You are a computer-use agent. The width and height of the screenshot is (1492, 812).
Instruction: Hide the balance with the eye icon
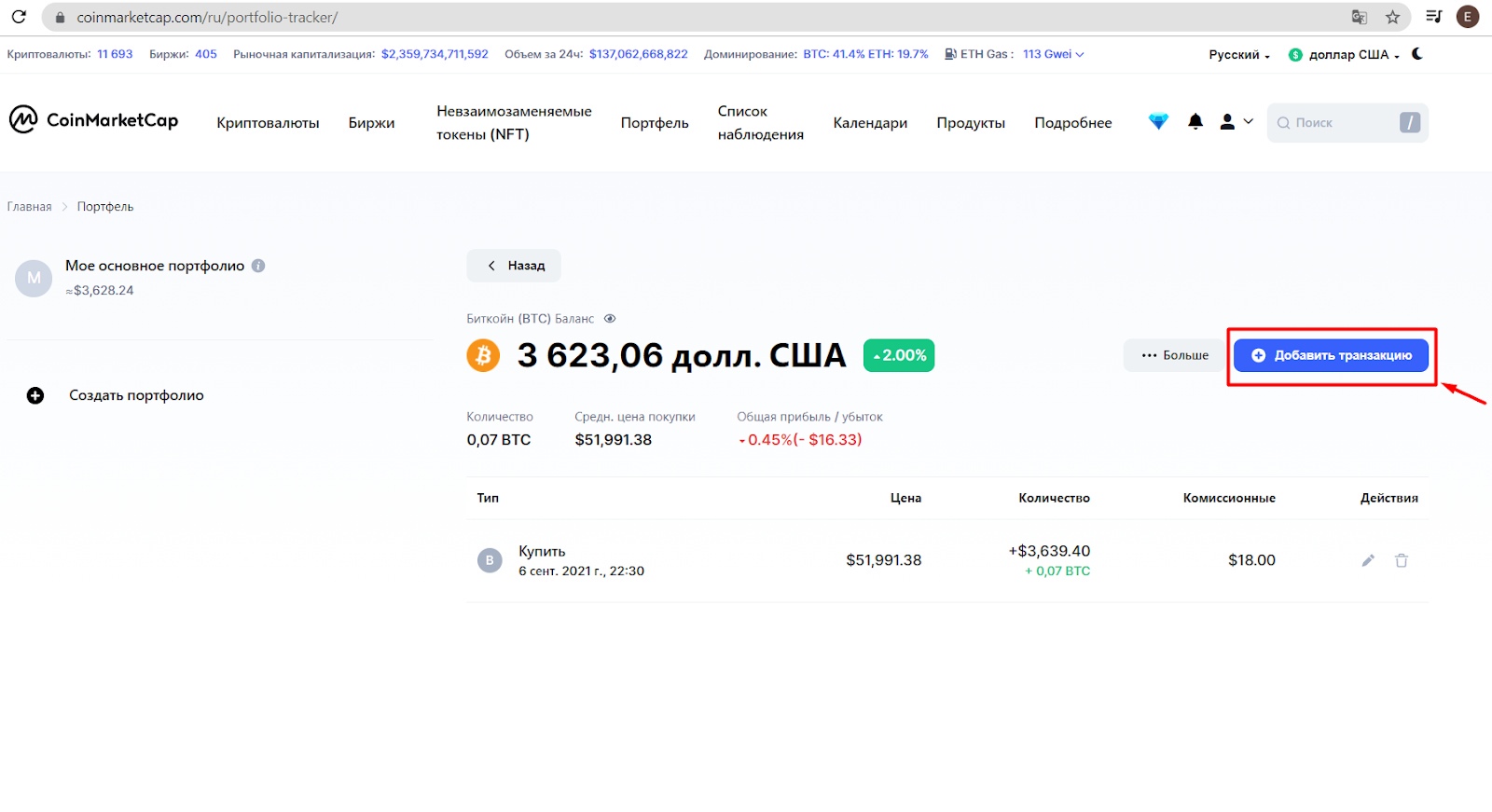click(x=610, y=319)
